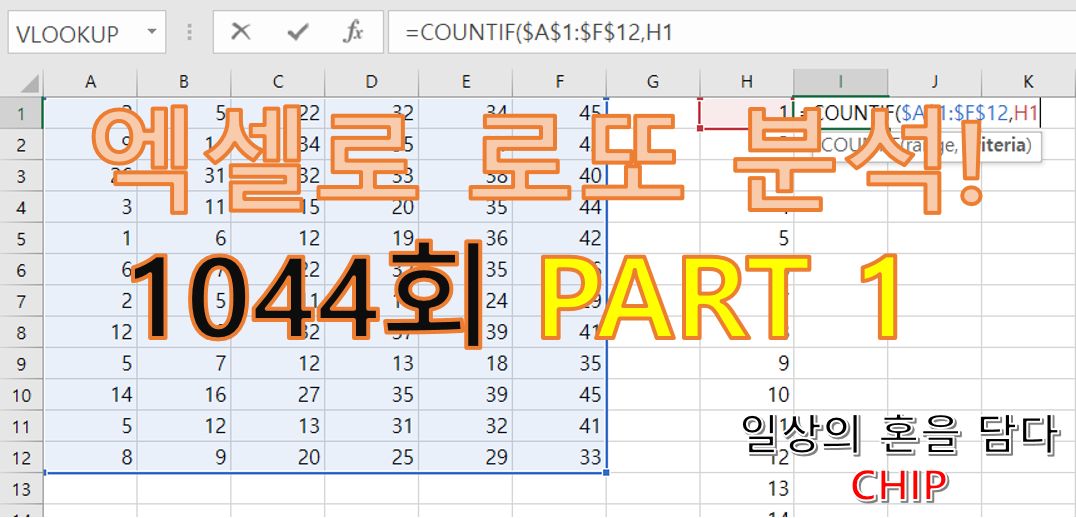This screenshot has width=1076, height=518.
Task: Confirm the formula with the checkmark icon
Action: click(x=297, y=32)
